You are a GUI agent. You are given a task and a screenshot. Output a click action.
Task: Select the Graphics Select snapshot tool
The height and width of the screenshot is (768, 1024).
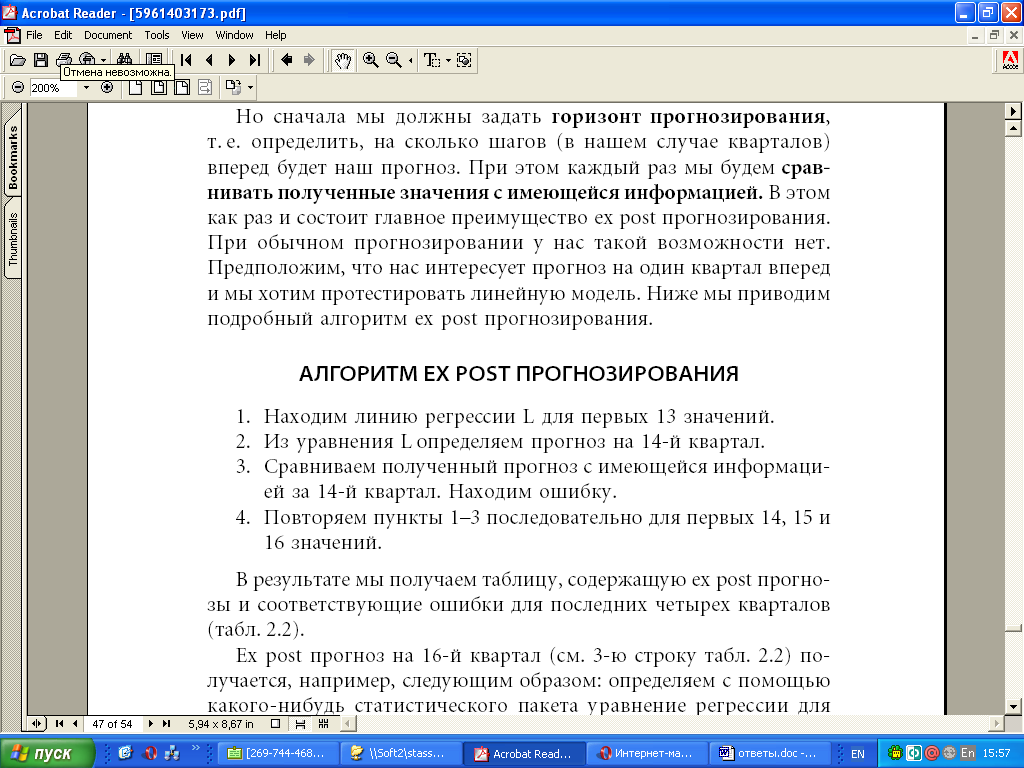click(464, 61)
